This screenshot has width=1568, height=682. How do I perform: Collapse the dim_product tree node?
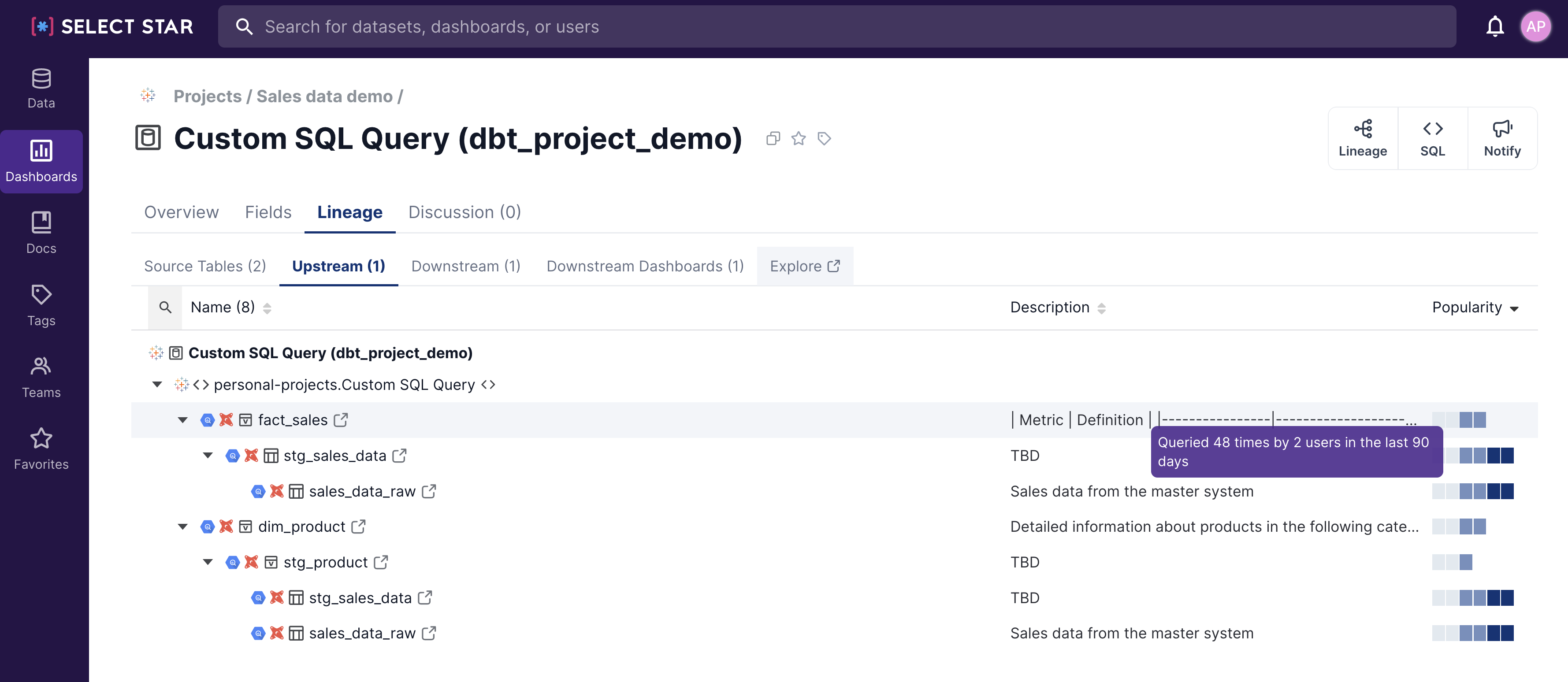(x=182, y=526)
